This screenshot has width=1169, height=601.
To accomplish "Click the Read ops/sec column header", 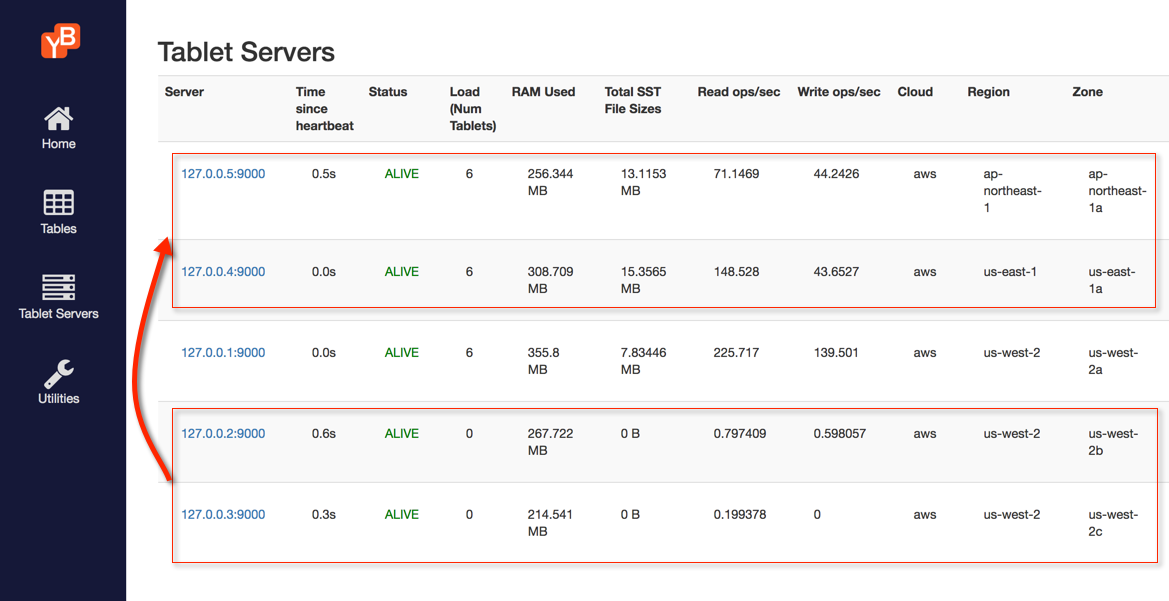I will click(738, 92).
